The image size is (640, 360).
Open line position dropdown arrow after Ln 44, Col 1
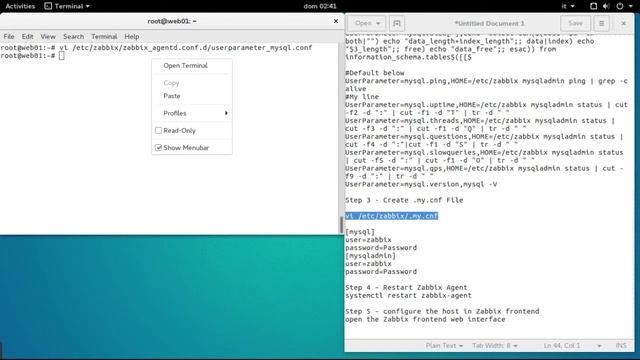[599, 346]
